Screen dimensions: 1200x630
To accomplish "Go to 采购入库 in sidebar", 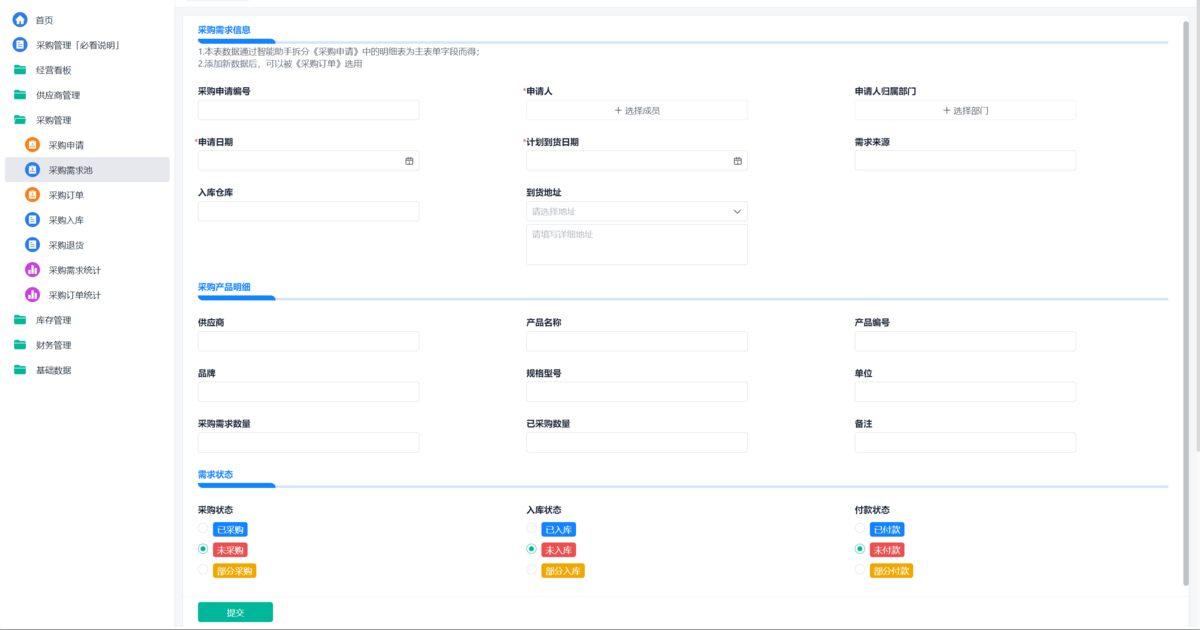I will tap(66, 220).
